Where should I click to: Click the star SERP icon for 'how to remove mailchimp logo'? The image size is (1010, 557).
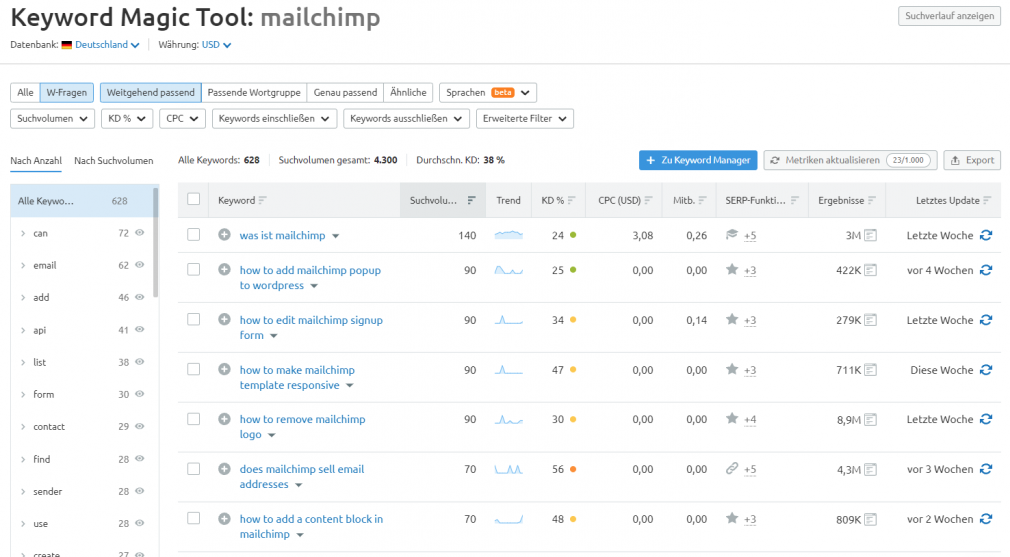click(732, 419)
